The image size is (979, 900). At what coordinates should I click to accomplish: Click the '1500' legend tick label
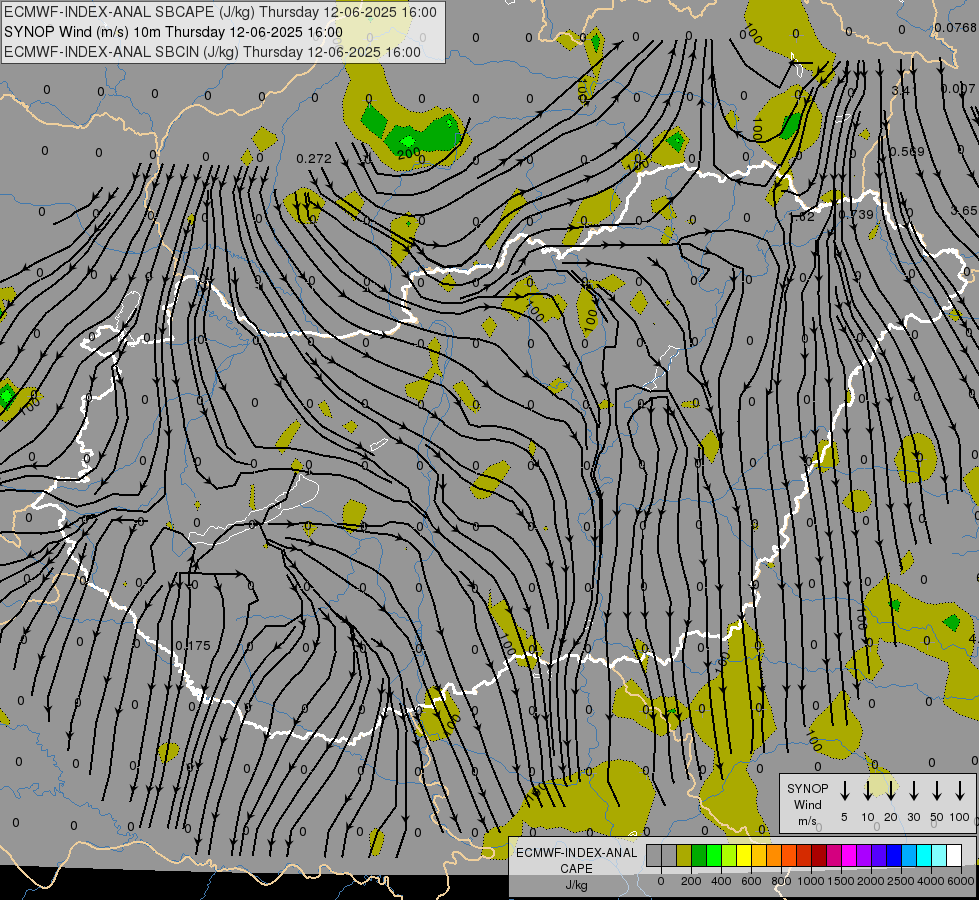tap(841, 881)
